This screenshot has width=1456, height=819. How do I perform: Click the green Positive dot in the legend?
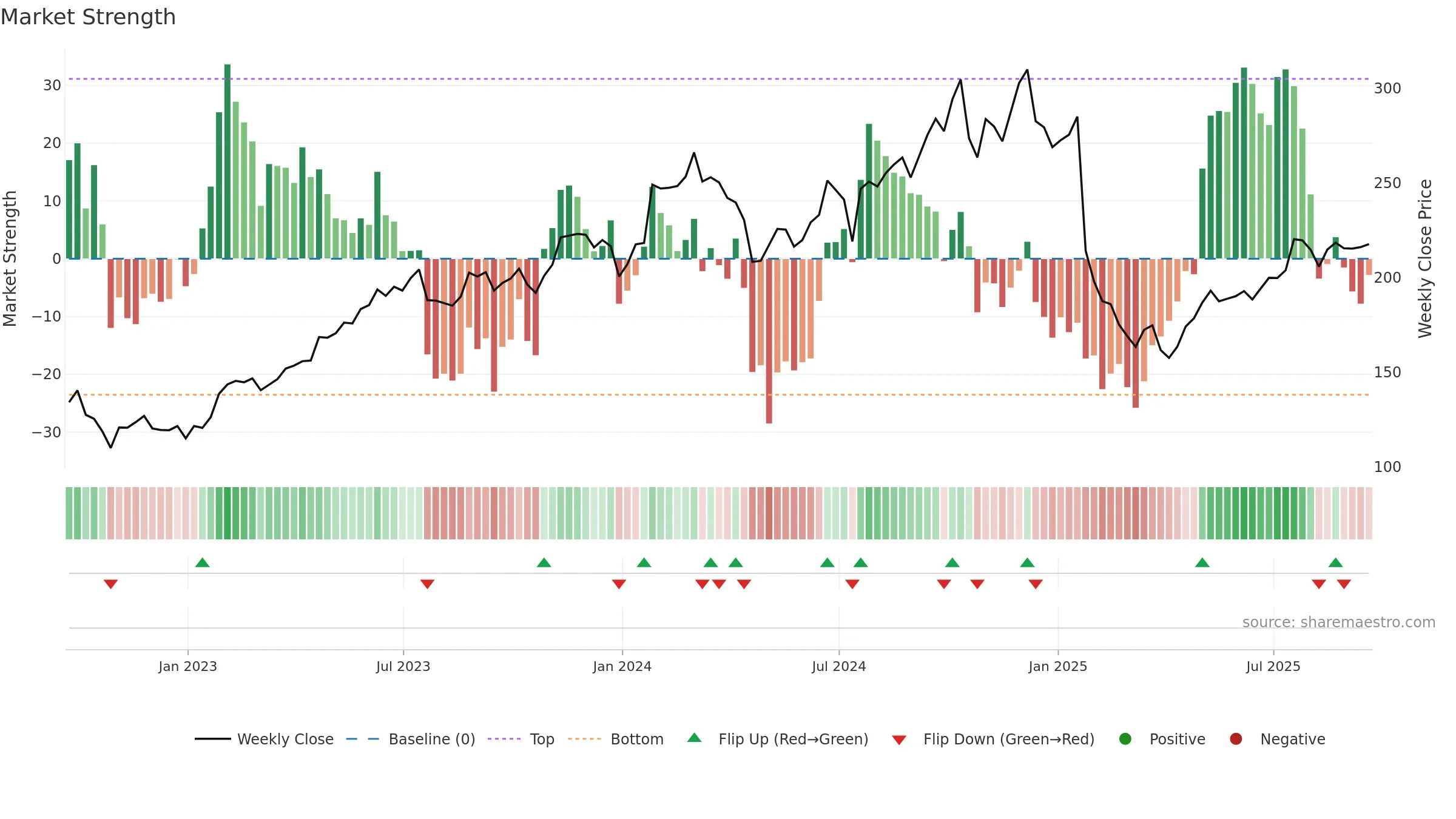[x=1125, y=738]
